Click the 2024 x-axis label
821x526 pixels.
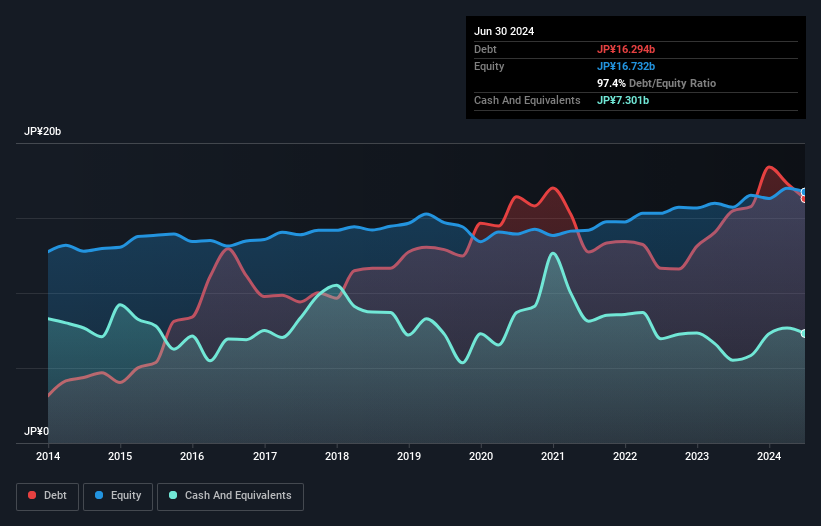[769, 456]
